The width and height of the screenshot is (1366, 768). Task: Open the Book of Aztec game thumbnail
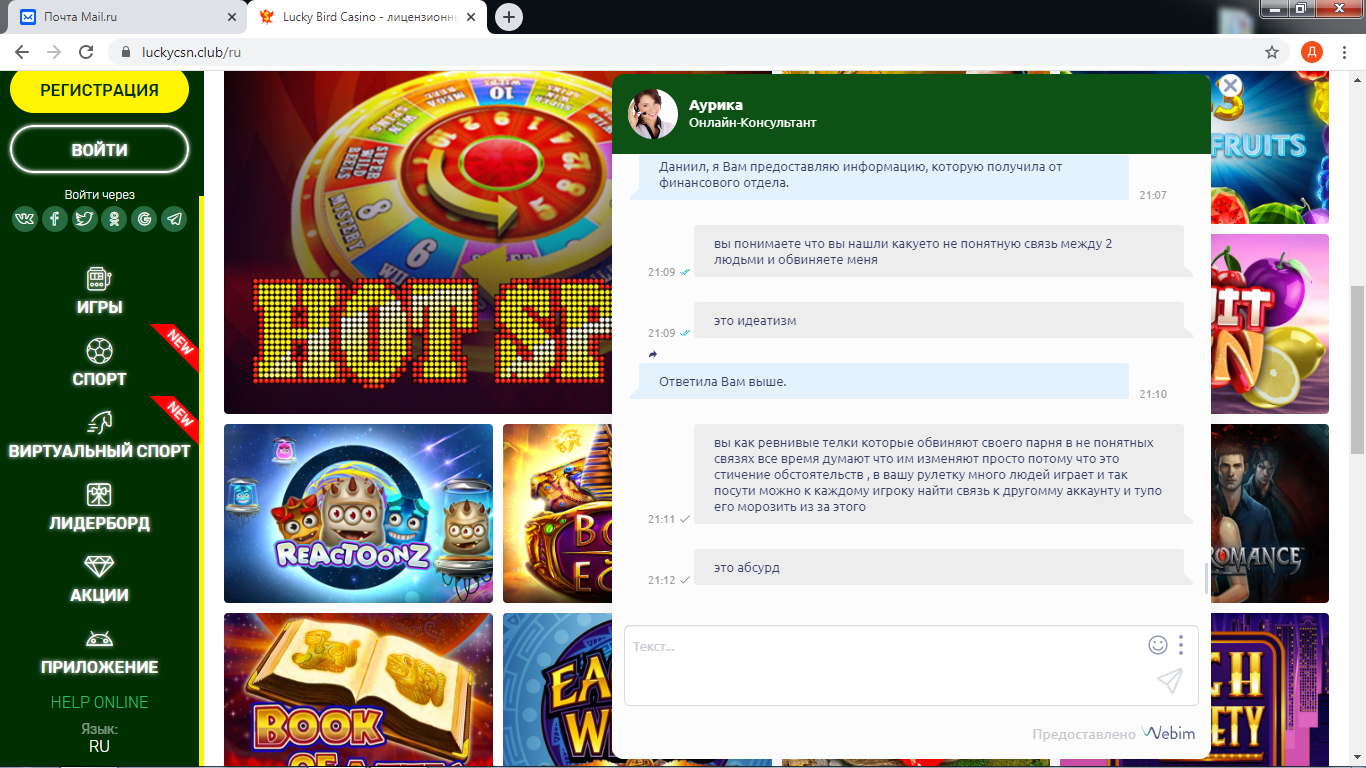pyautogui.click(x=358, y=690)
